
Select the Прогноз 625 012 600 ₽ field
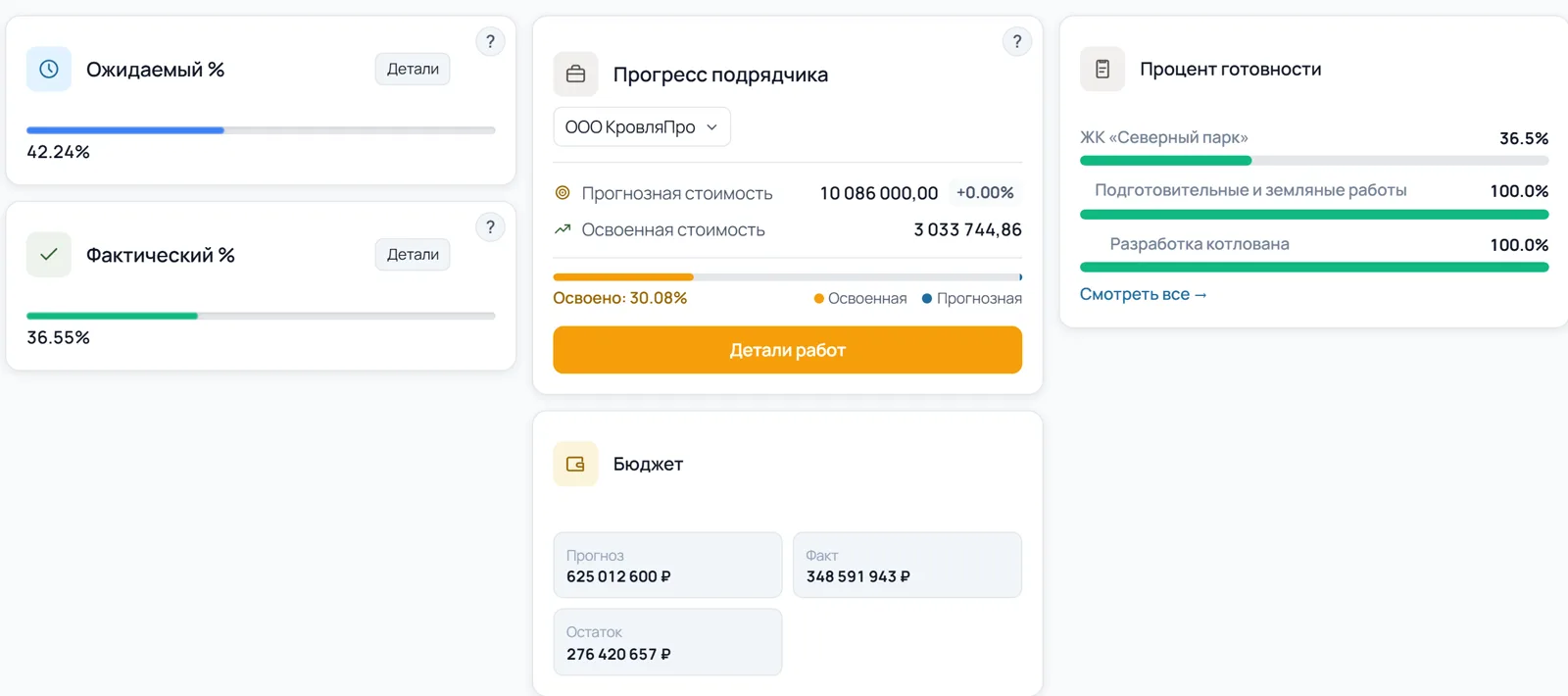pyautogui.click(x=667, y=565)
